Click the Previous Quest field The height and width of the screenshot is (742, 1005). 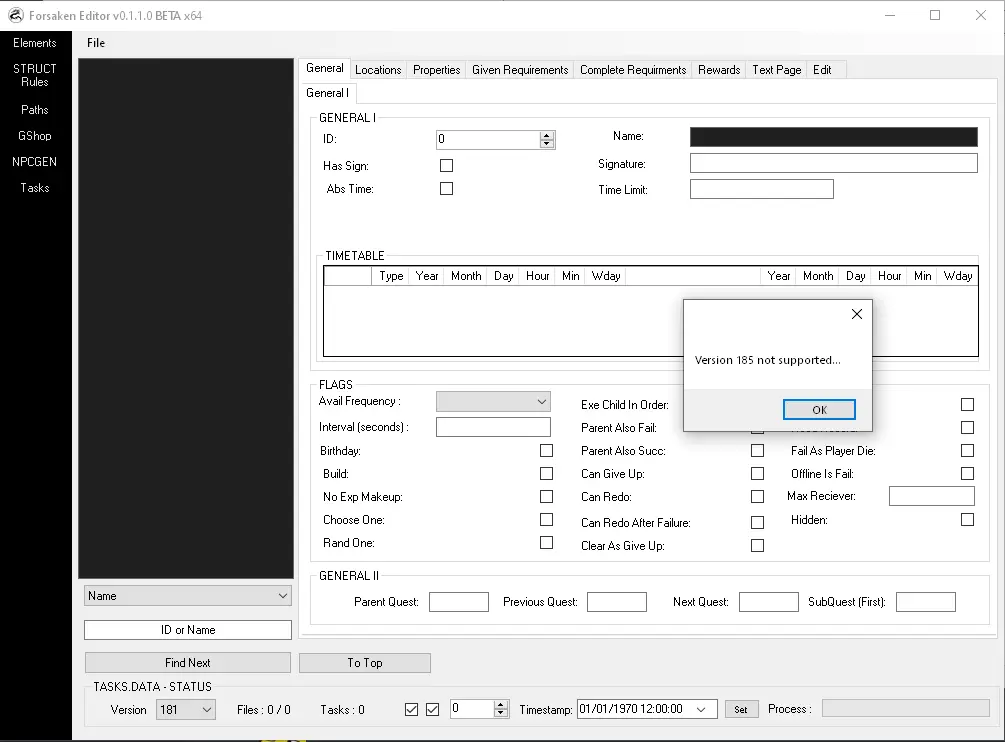point(617,602)
